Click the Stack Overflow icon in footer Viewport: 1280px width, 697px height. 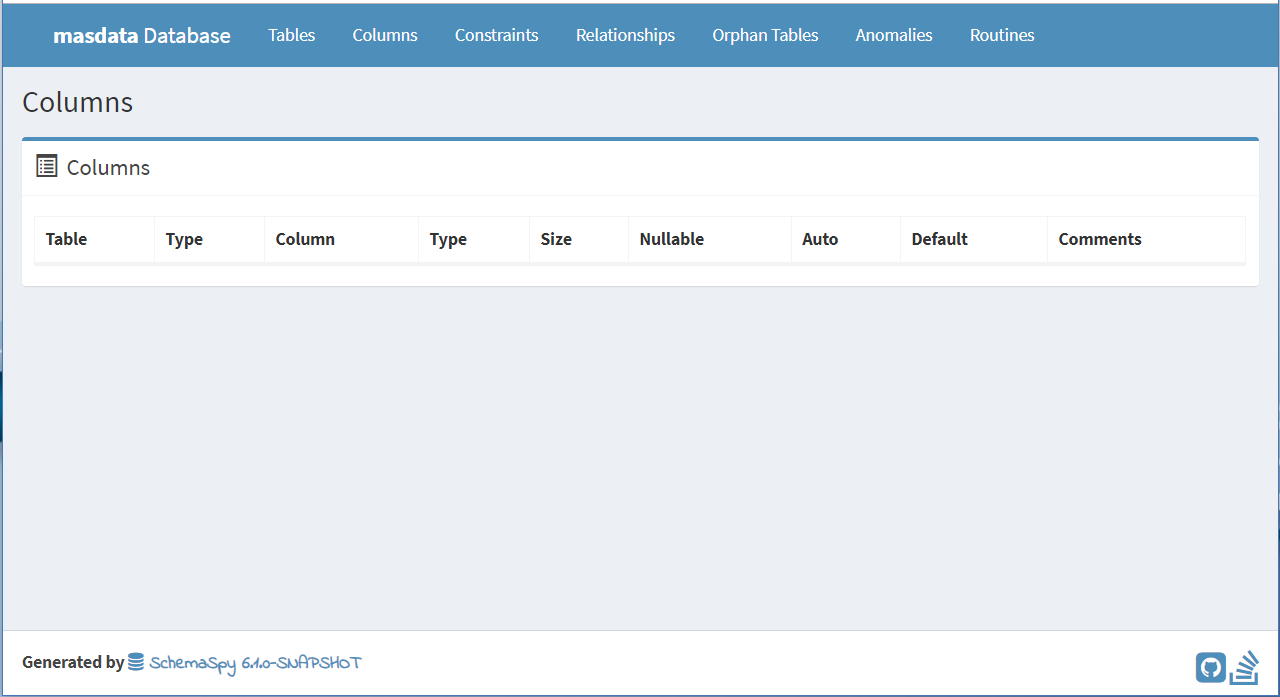click(1244, 666)
